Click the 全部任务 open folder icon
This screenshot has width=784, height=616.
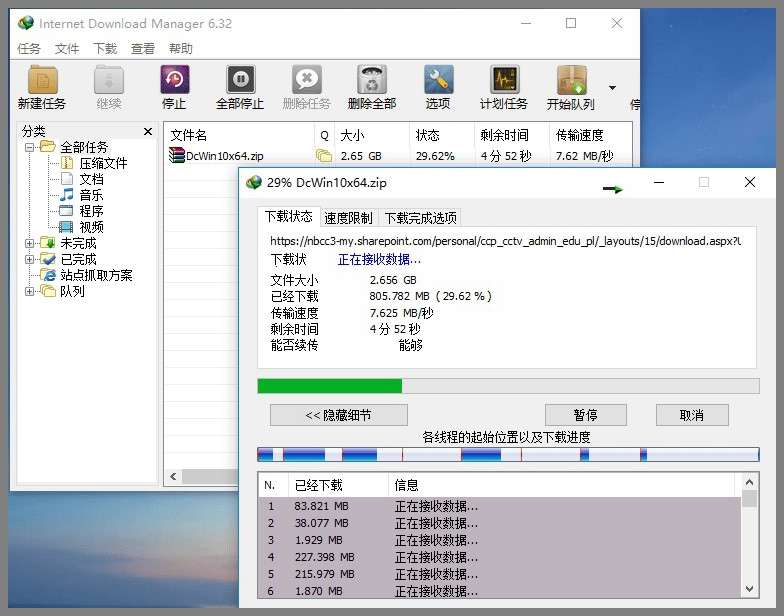pos(48,146)
